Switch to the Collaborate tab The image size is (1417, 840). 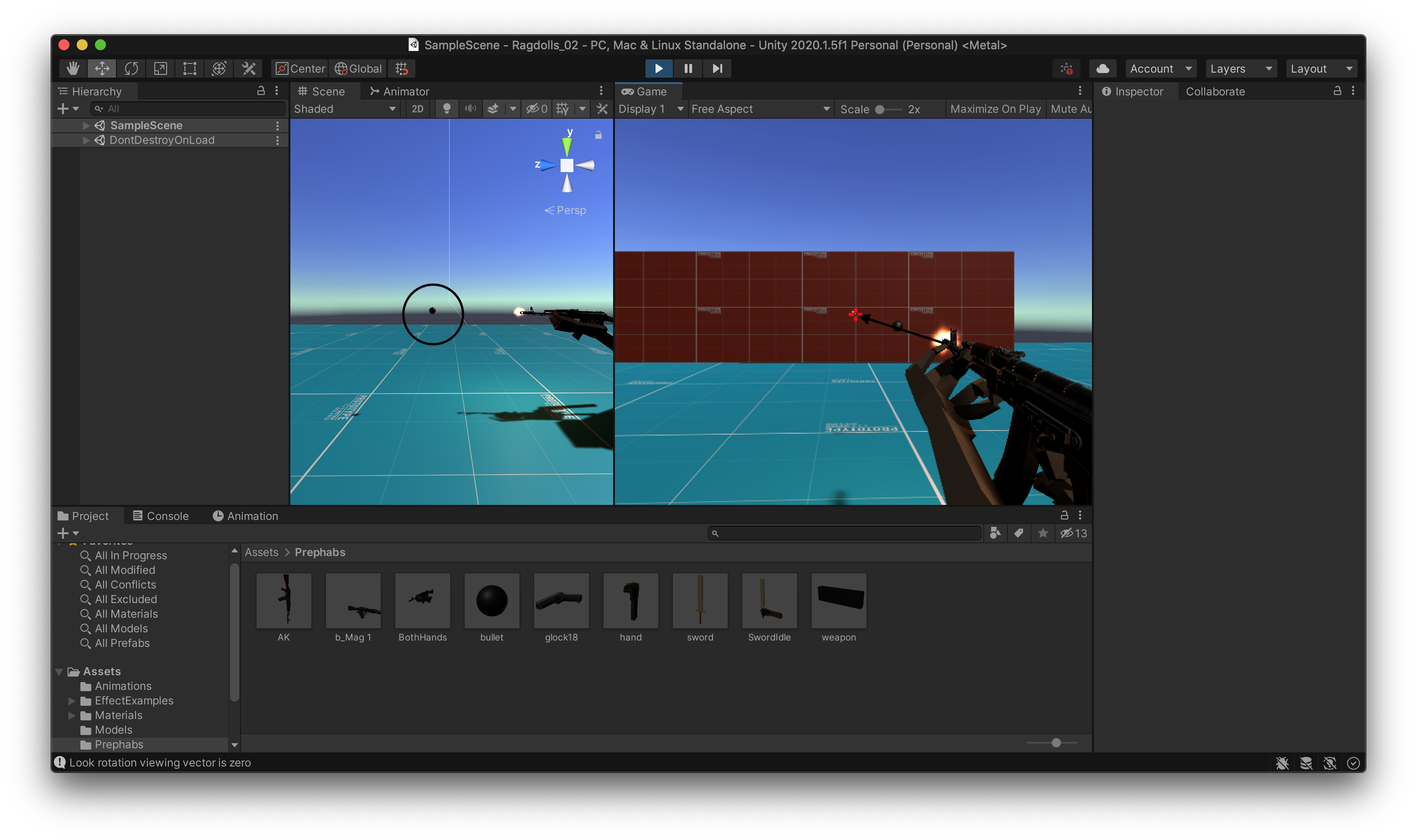tap(1215, 91)
